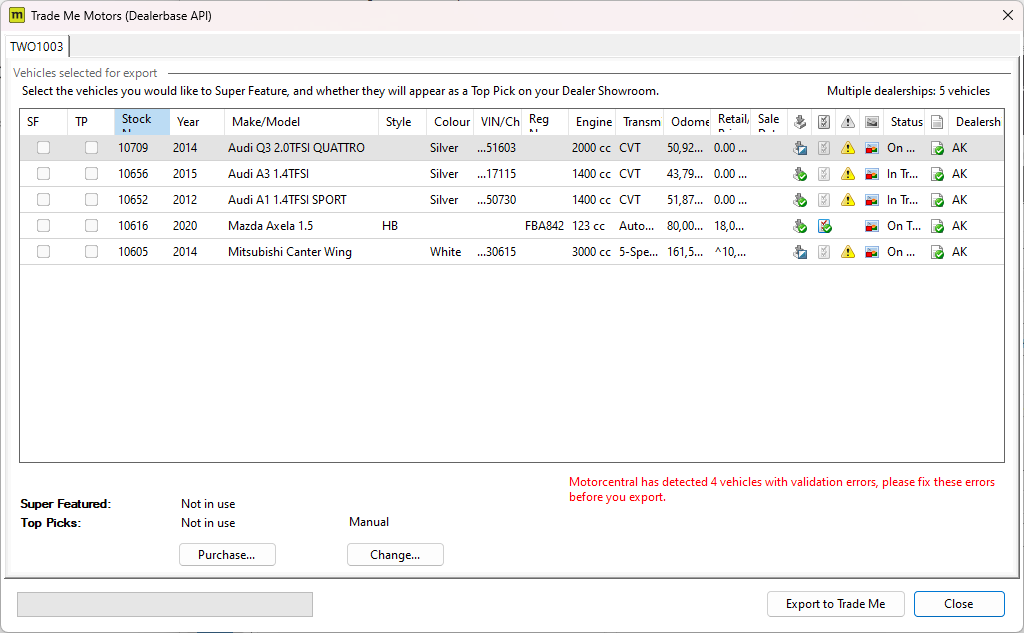Sort by the Engine column header
Viewport: 1024px width, 633px height.
click(592, 122)
